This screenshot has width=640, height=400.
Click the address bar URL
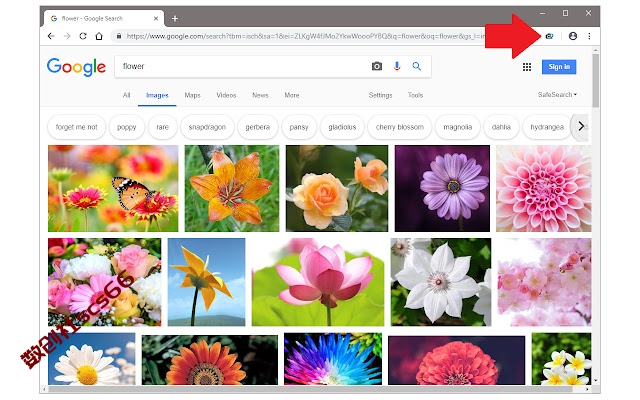[305, 36]
